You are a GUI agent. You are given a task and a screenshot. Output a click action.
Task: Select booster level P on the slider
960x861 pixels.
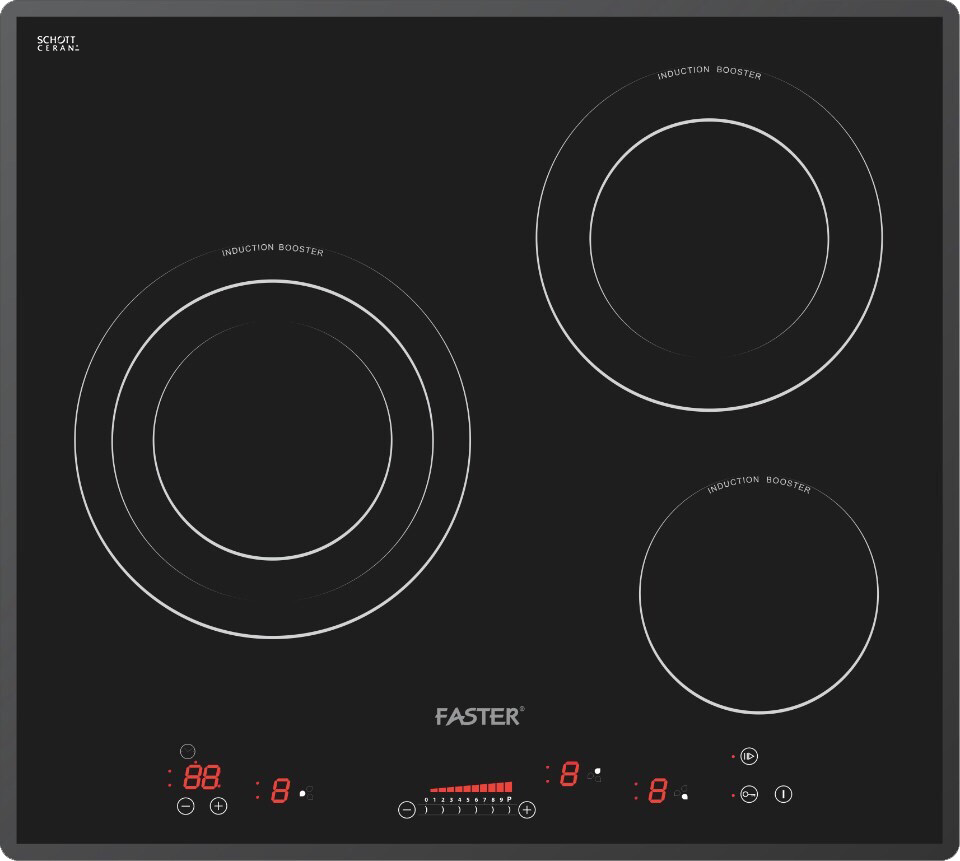tap(509, 800)
